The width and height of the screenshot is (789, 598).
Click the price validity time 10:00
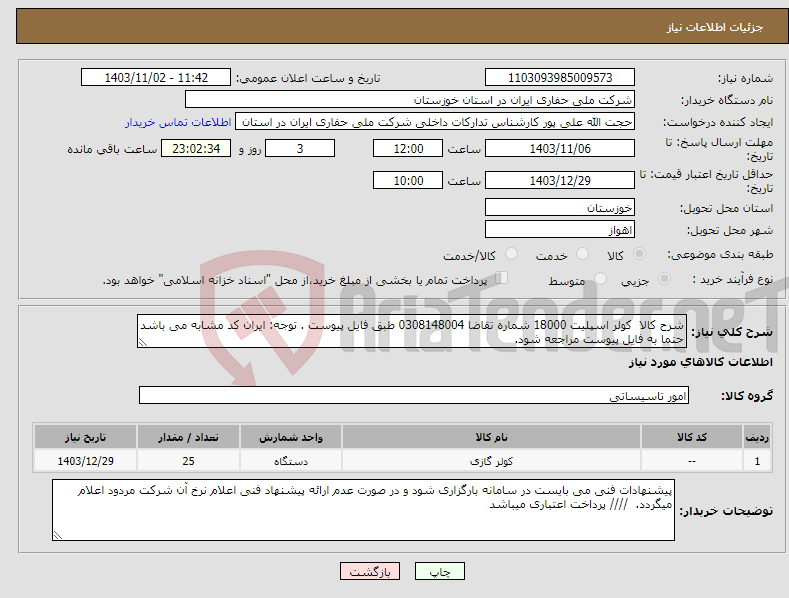click(x=408, y=180)
